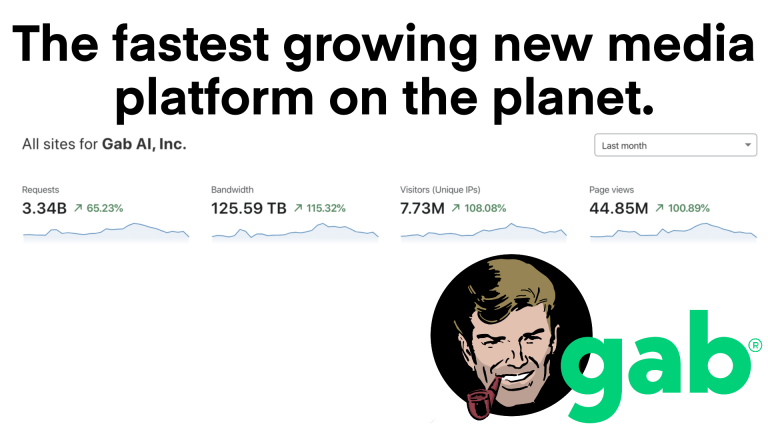This screenshot has width=768, height=432.
Task: Click the Gab AI, Inc. account name
Action: point(144,145)
